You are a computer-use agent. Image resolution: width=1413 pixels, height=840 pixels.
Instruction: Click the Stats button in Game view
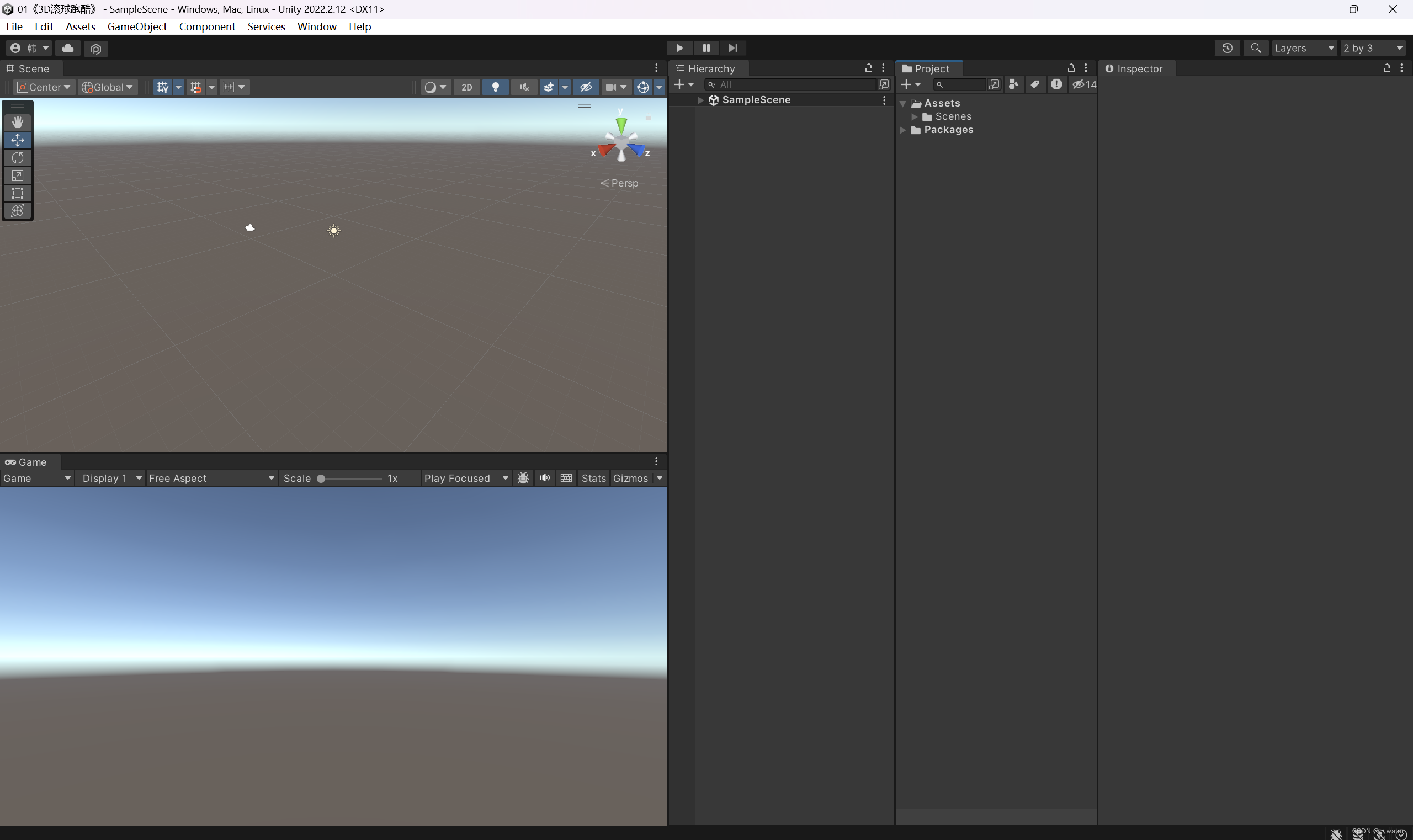pos(593,479)
